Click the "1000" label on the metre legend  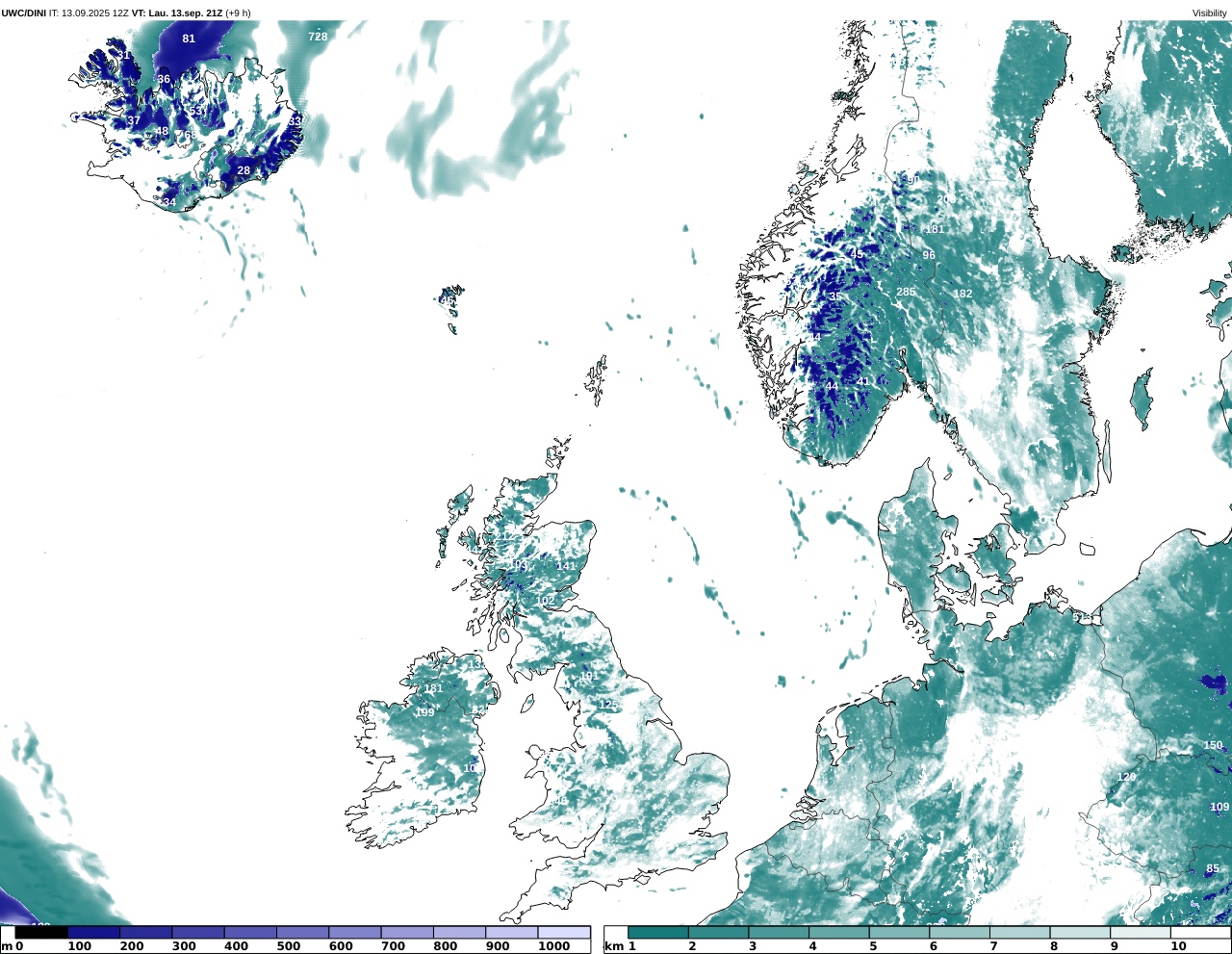tap(553, 946)
